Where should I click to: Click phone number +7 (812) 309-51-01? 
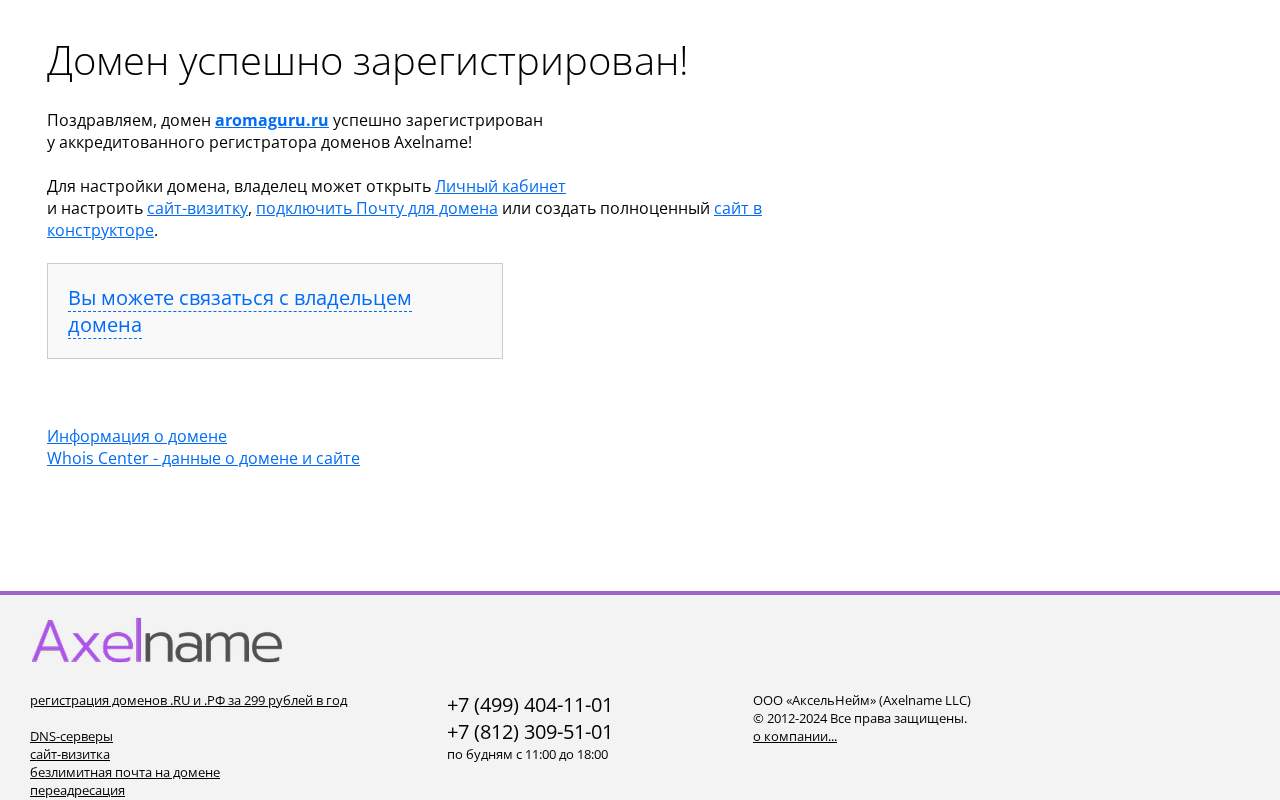530,732
